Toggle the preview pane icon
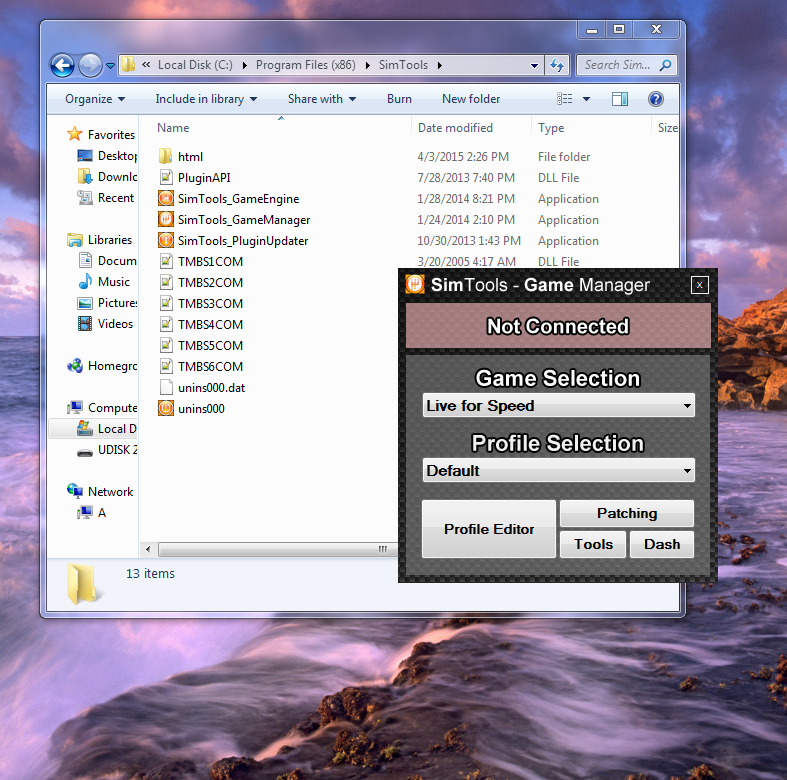The width and height of the screenshot is (787, 780). point(620,99)
